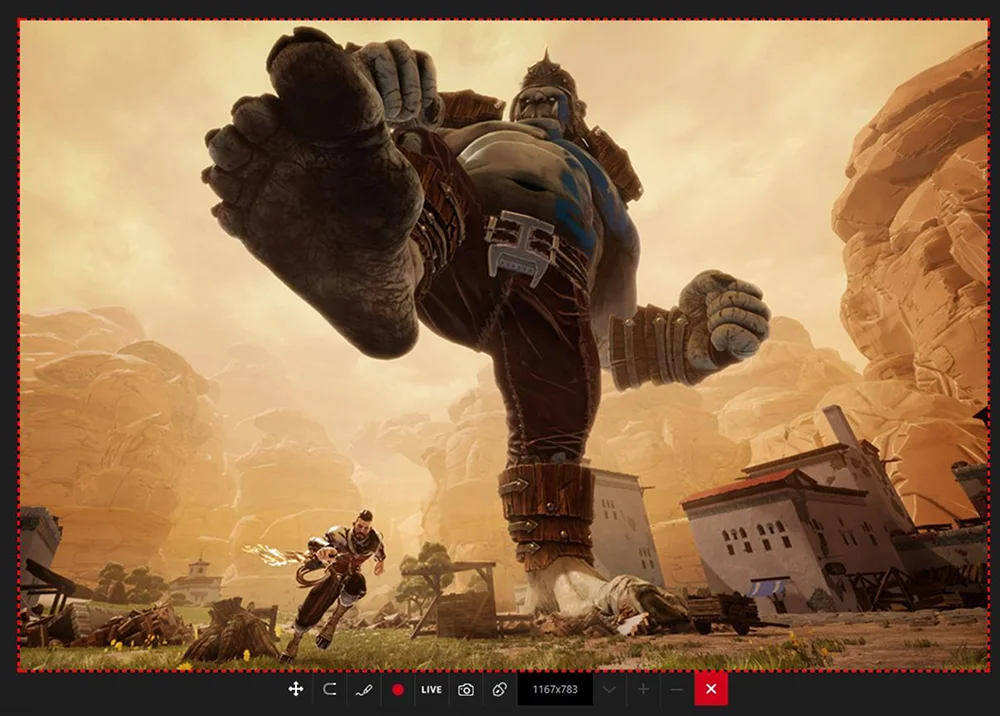The height and width of the screenshot is (716, 1000).
Task: Click the top-right corner of the dashed capture frame
Action: (x=988, y=20)
